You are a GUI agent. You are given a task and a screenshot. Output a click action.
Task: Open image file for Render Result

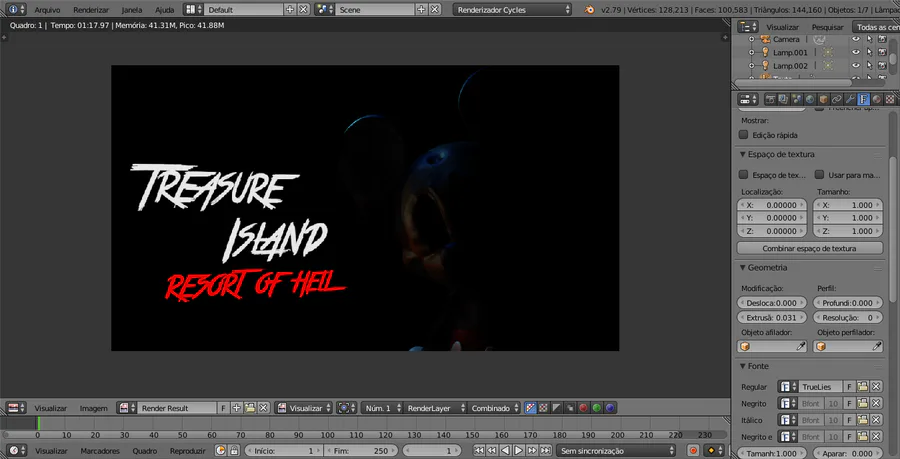[250, 408]
